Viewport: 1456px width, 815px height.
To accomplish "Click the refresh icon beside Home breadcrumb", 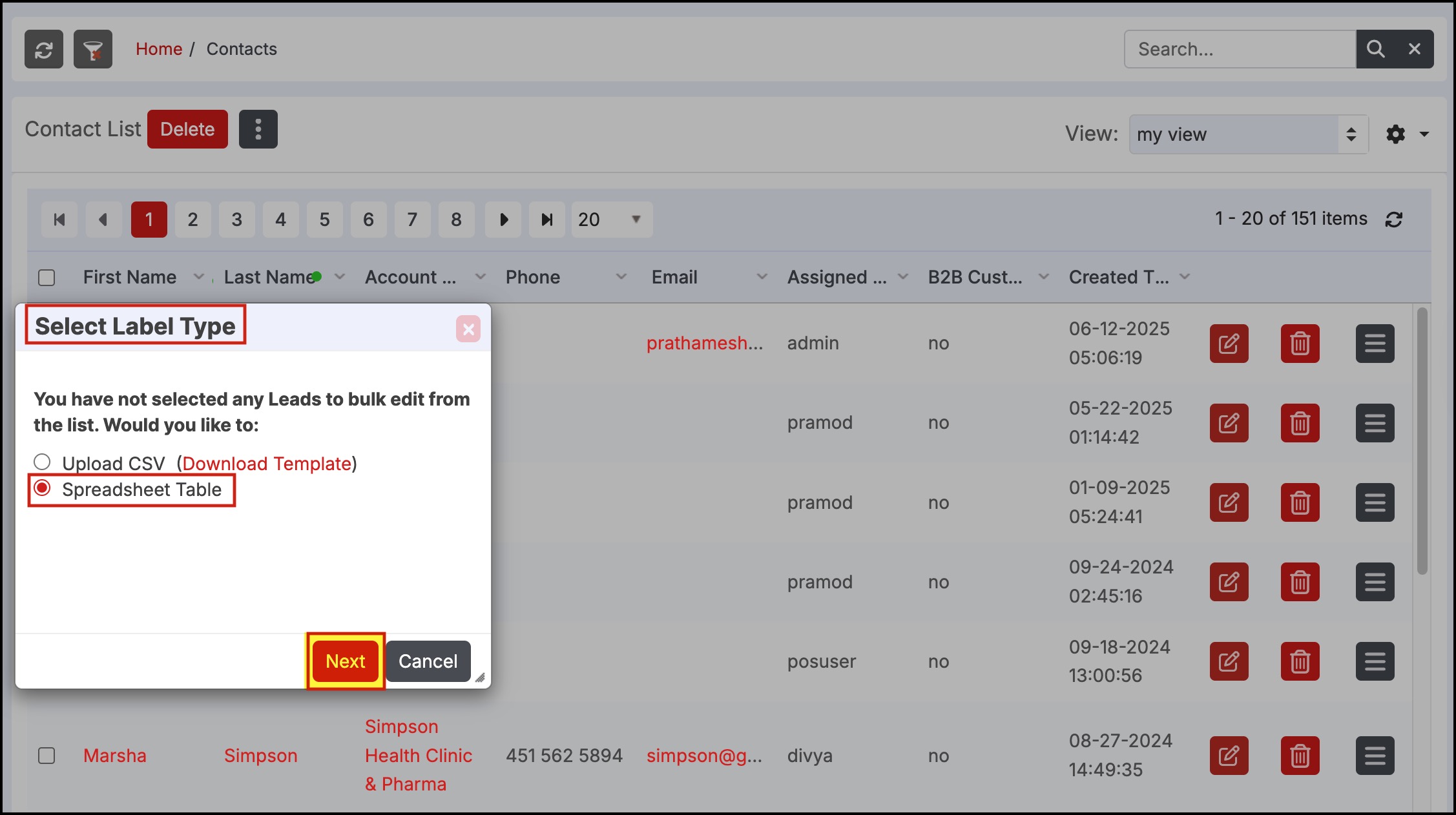I will coord(44,49).
